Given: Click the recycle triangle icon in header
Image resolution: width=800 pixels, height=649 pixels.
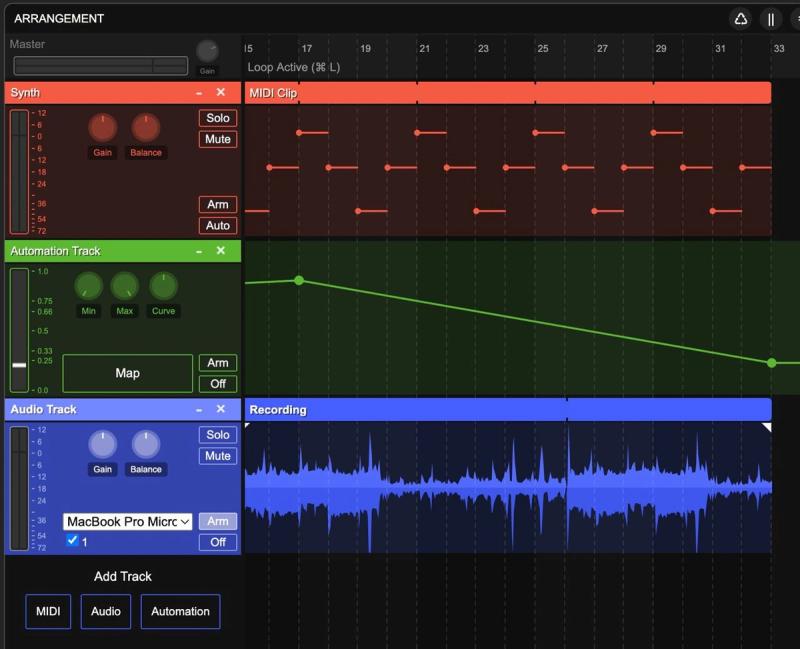Looking at the screenshot, I should (x=741, y=19).
